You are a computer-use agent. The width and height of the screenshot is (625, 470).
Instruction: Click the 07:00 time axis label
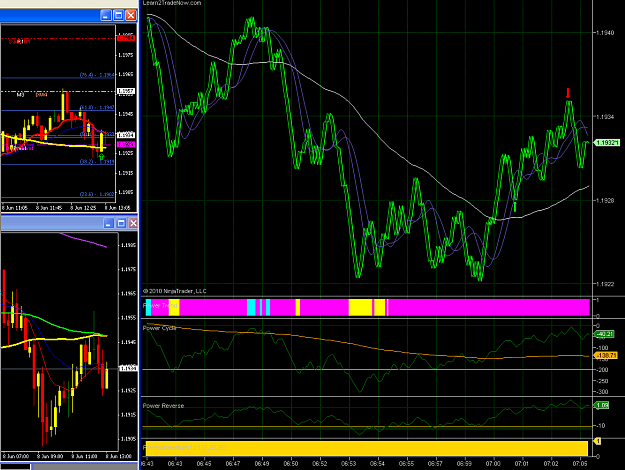(493, 464)
